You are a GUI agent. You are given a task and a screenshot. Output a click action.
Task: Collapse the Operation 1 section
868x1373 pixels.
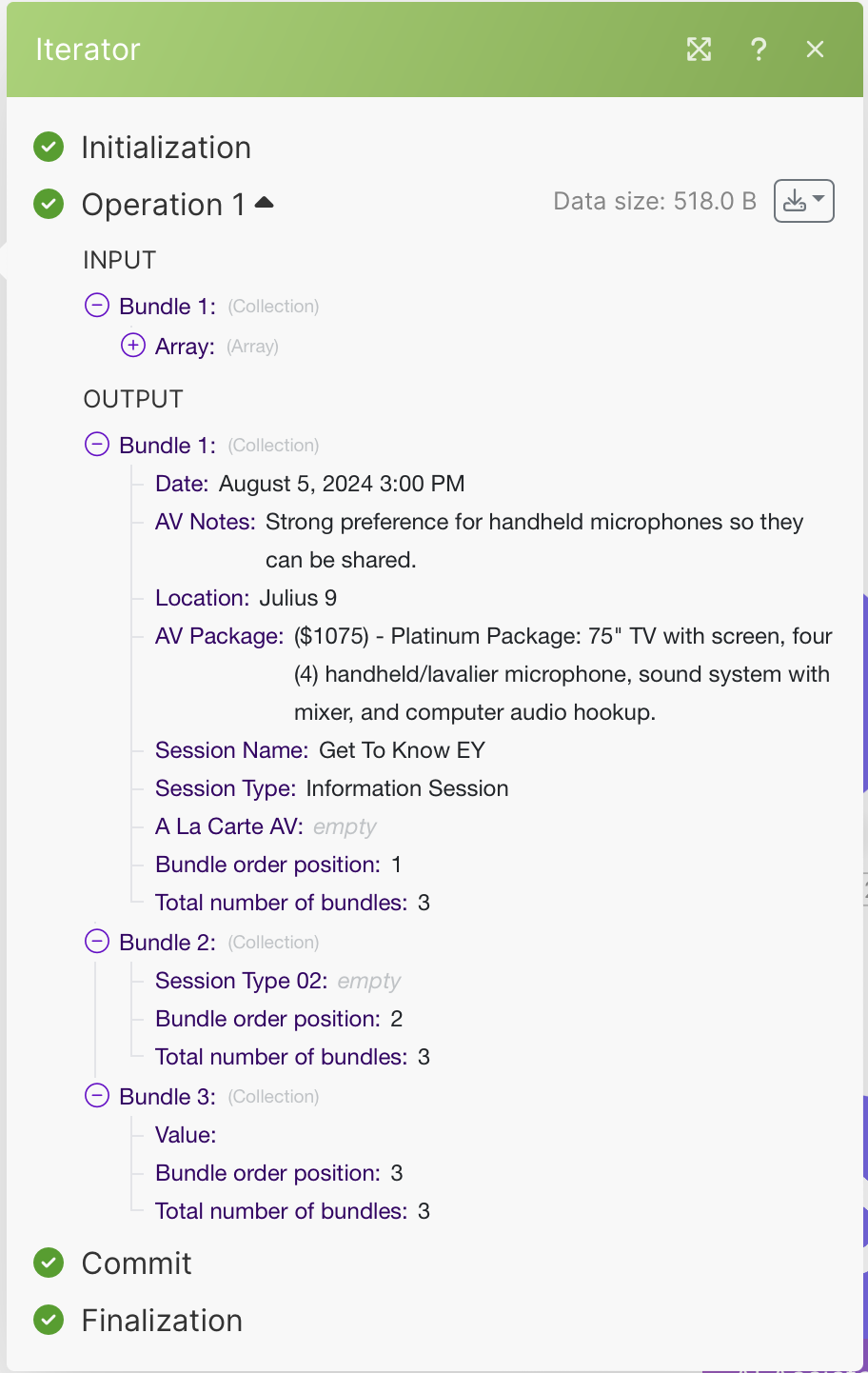[x=265, y=203]
